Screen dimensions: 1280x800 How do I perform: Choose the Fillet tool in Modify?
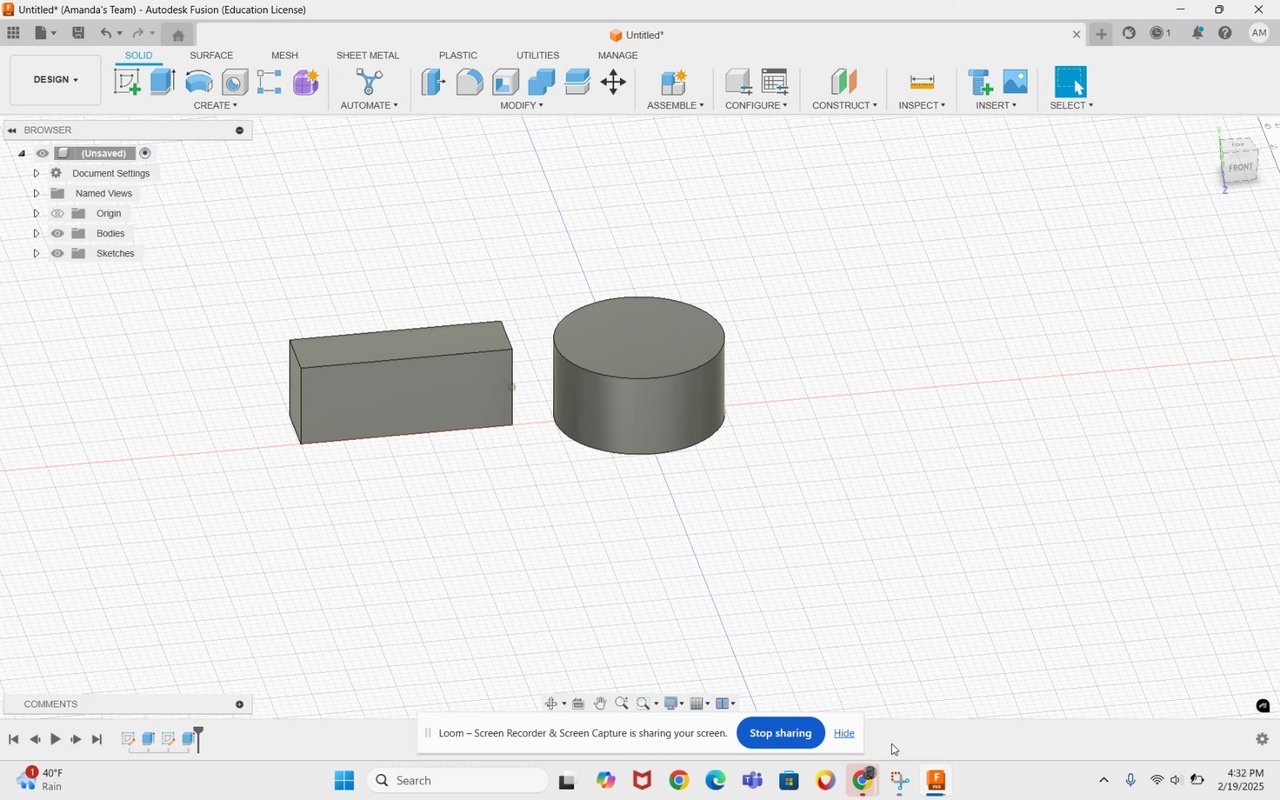(469, 82)
